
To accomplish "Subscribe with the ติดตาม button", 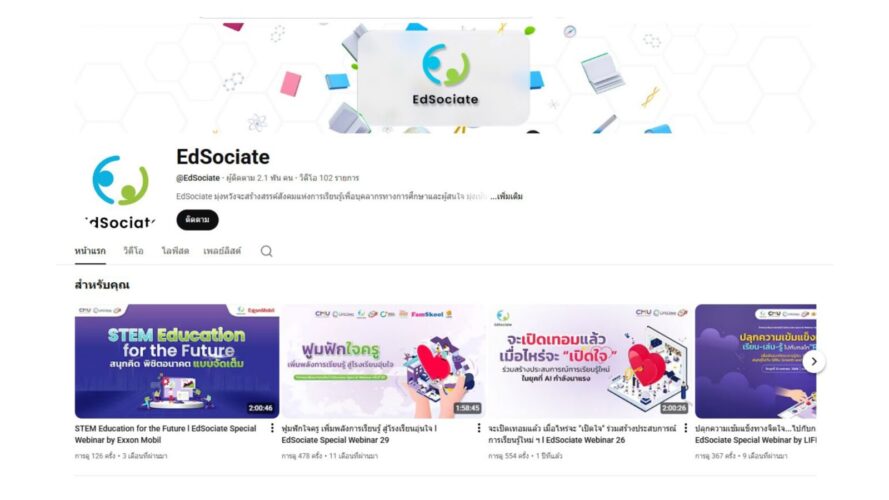I will [197, 220].
